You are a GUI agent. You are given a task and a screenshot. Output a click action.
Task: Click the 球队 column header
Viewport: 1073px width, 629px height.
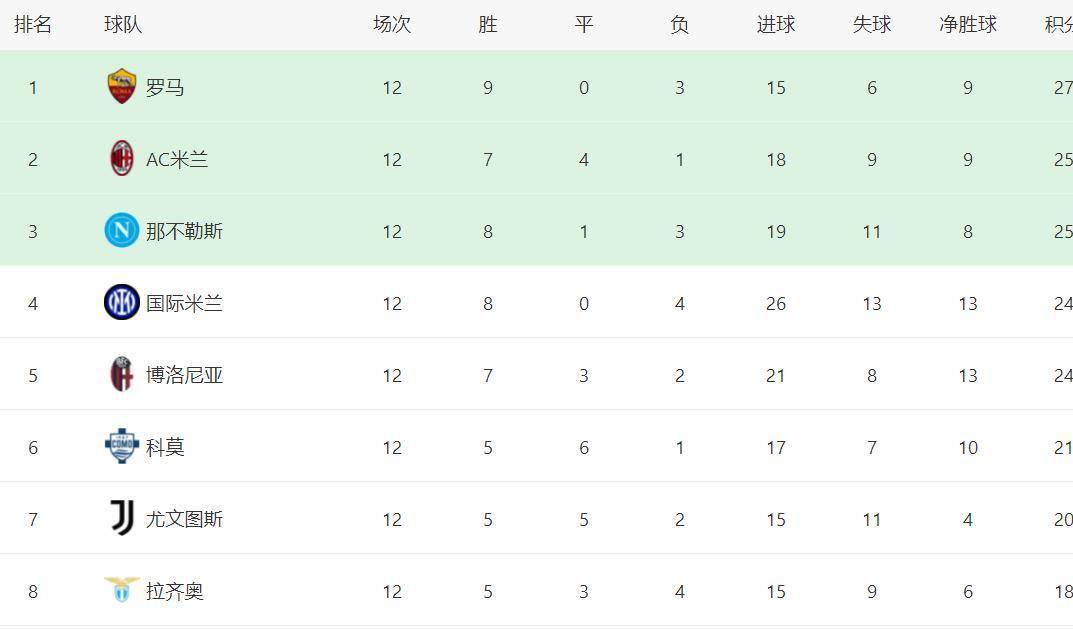click(x=123, y=25)
